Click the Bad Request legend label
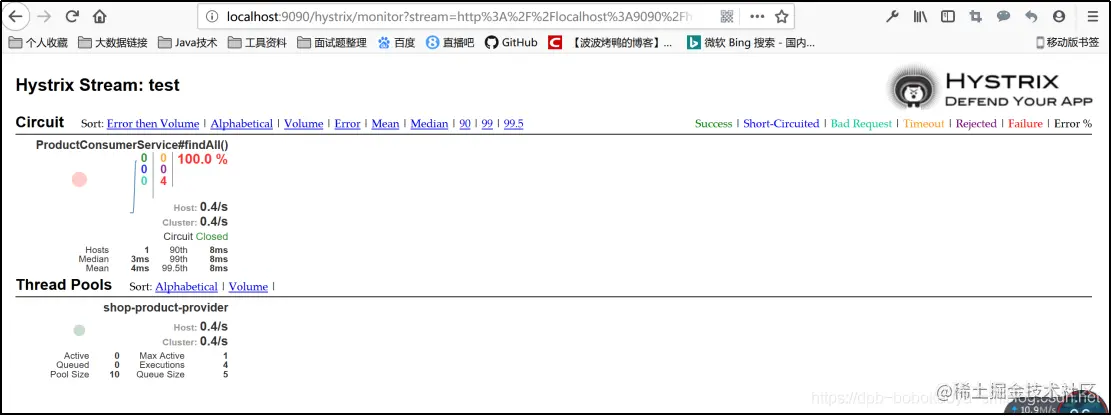Screen dimensions: 1111x416 861,124
